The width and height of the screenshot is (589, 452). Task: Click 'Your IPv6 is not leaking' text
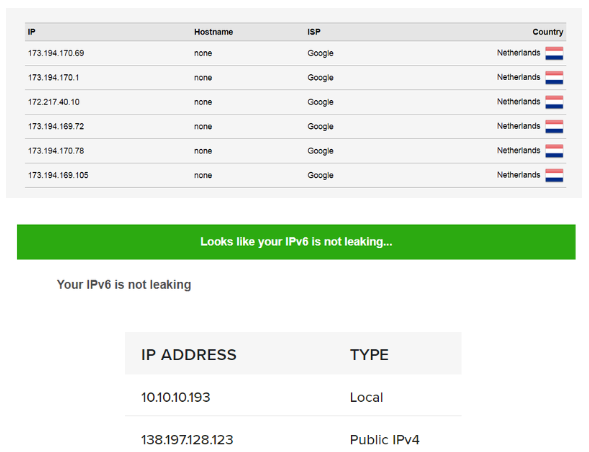(124, 285)
